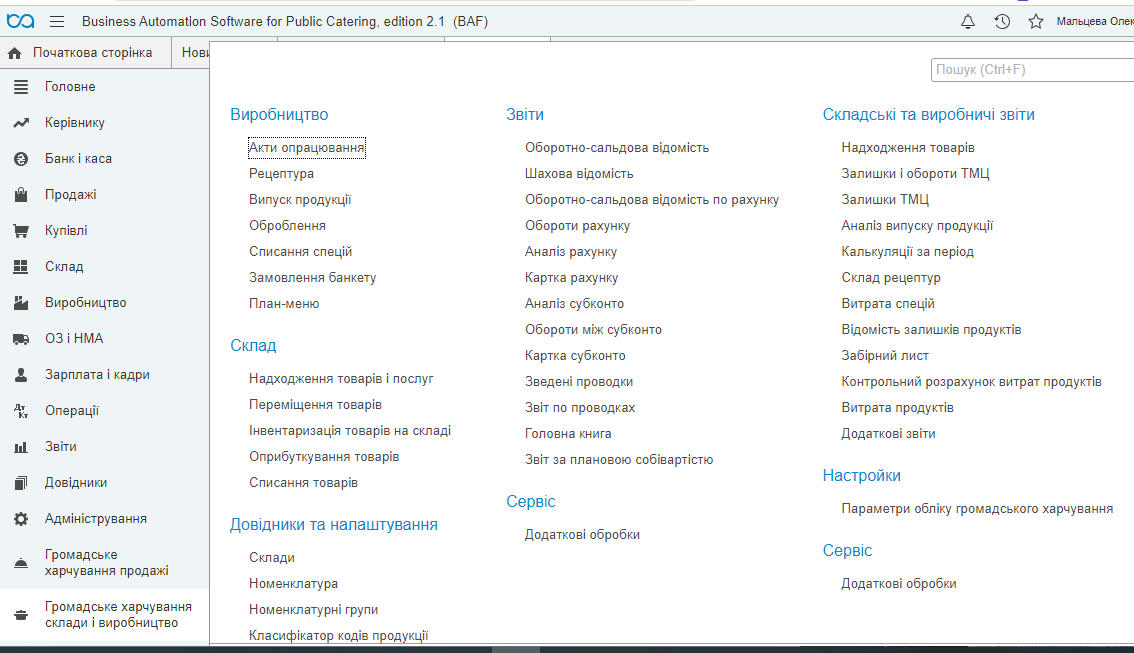Click the Склад grid icon
1134x653 pixels.
tap(21, 267)
